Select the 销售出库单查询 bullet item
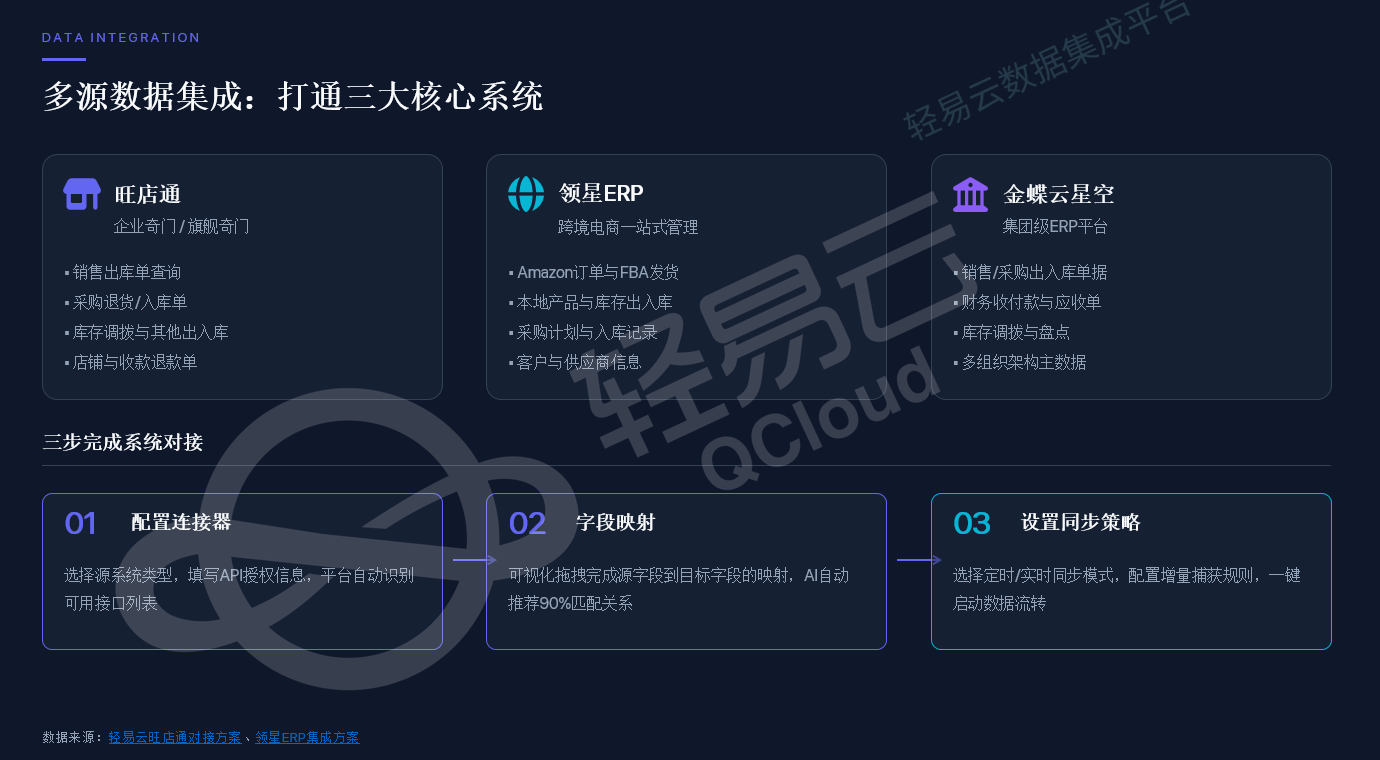Viewport: 1380px width, 760px height. 126,272
